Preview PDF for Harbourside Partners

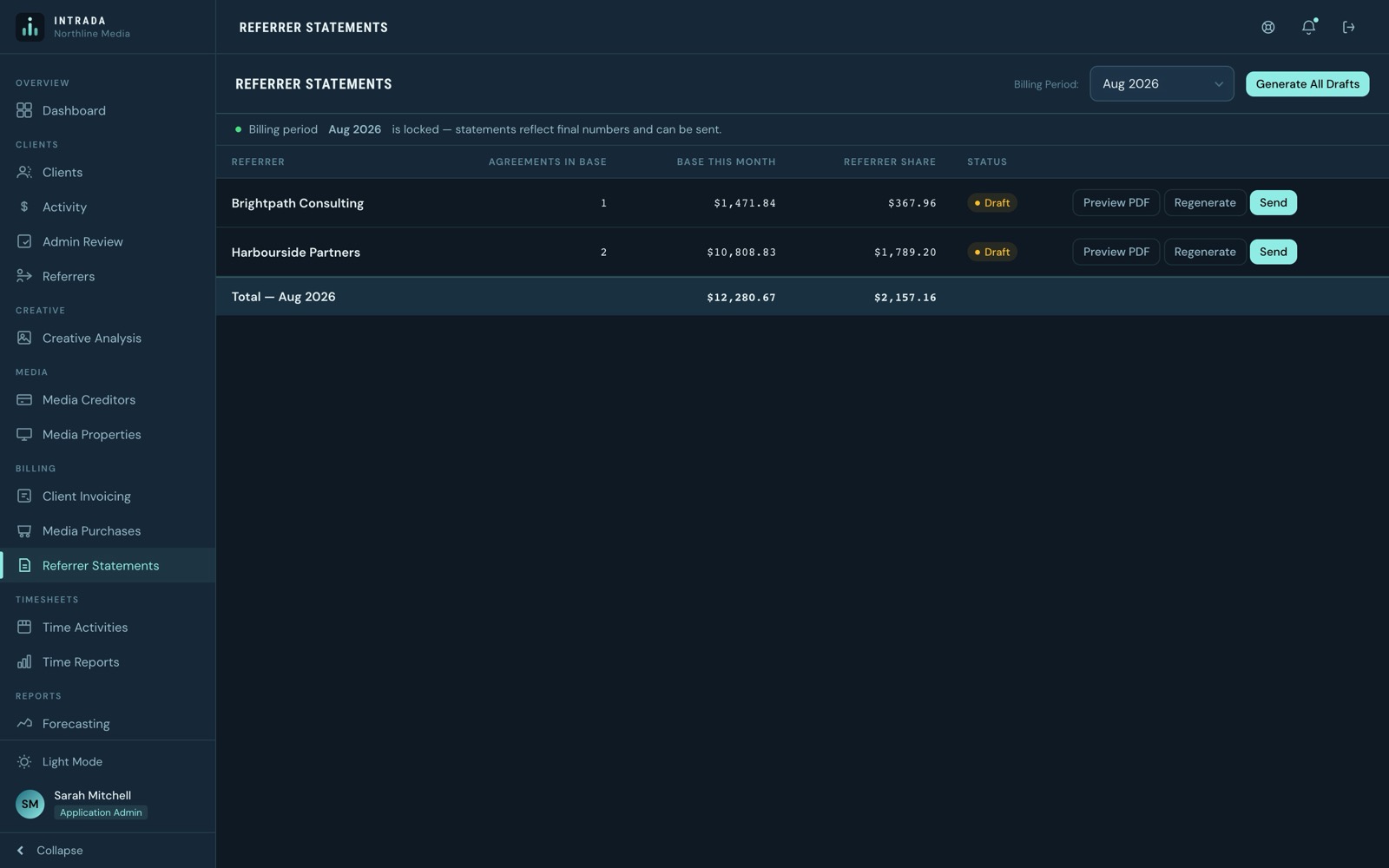[x=1116, y=252]
